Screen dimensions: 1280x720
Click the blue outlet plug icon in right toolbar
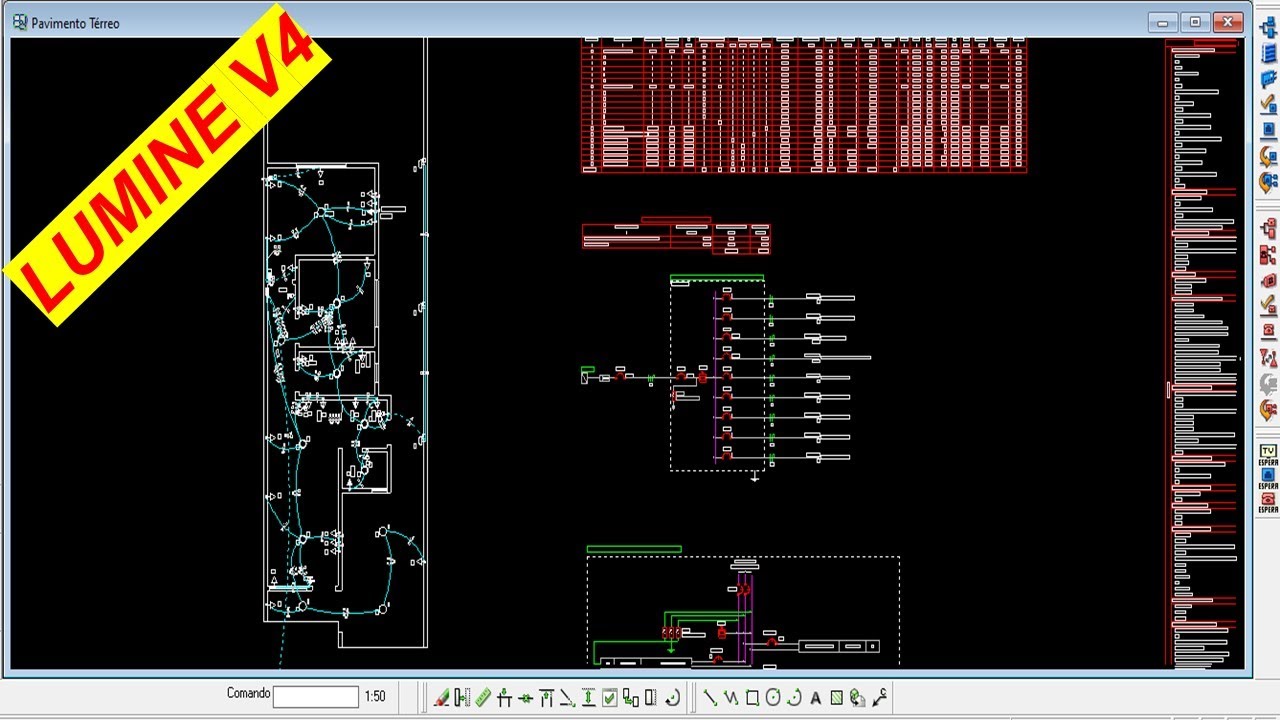pyautogui.click(x=1268, y=78)
